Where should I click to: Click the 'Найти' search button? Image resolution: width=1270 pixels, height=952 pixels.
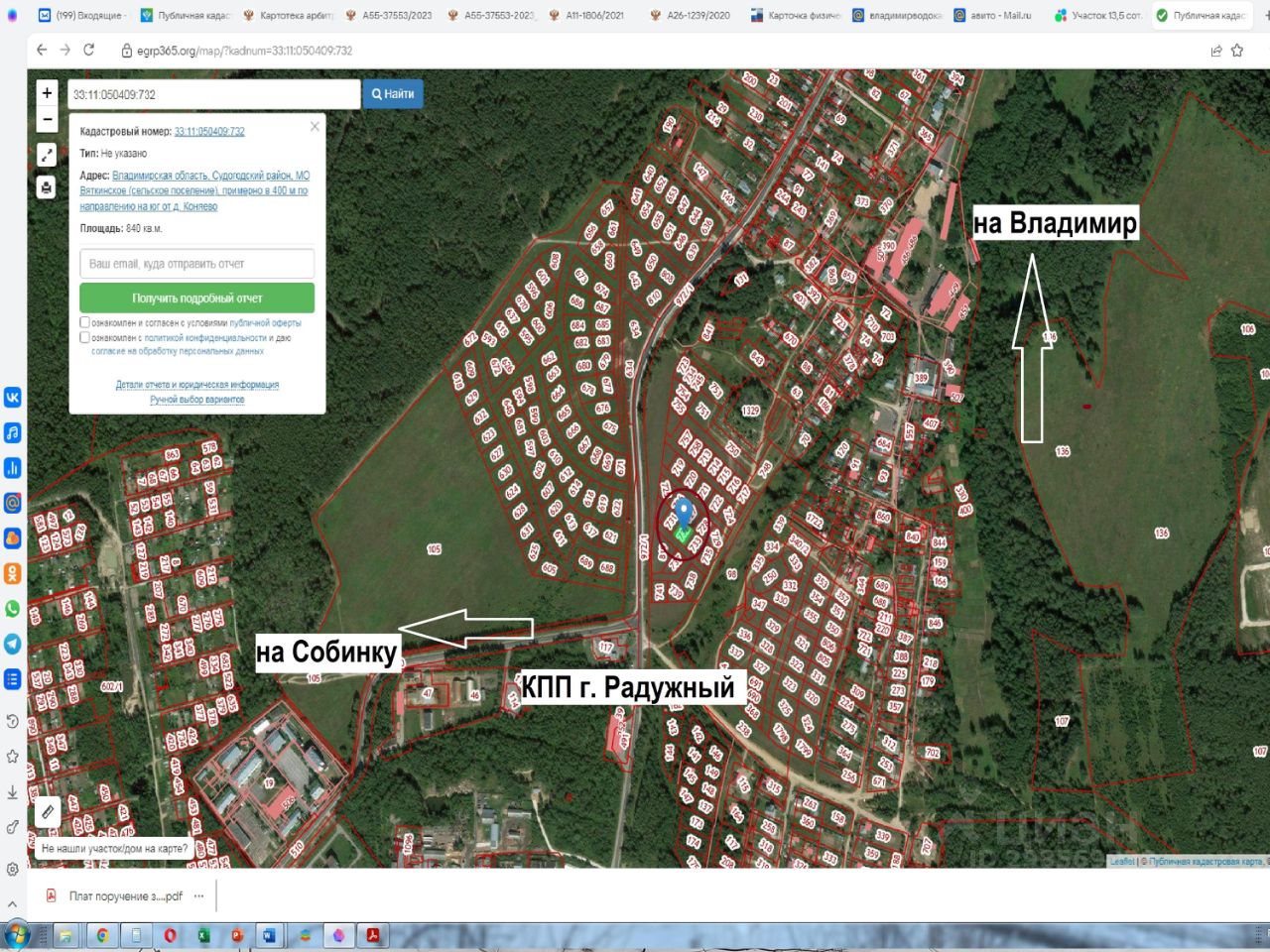point(393,94)
